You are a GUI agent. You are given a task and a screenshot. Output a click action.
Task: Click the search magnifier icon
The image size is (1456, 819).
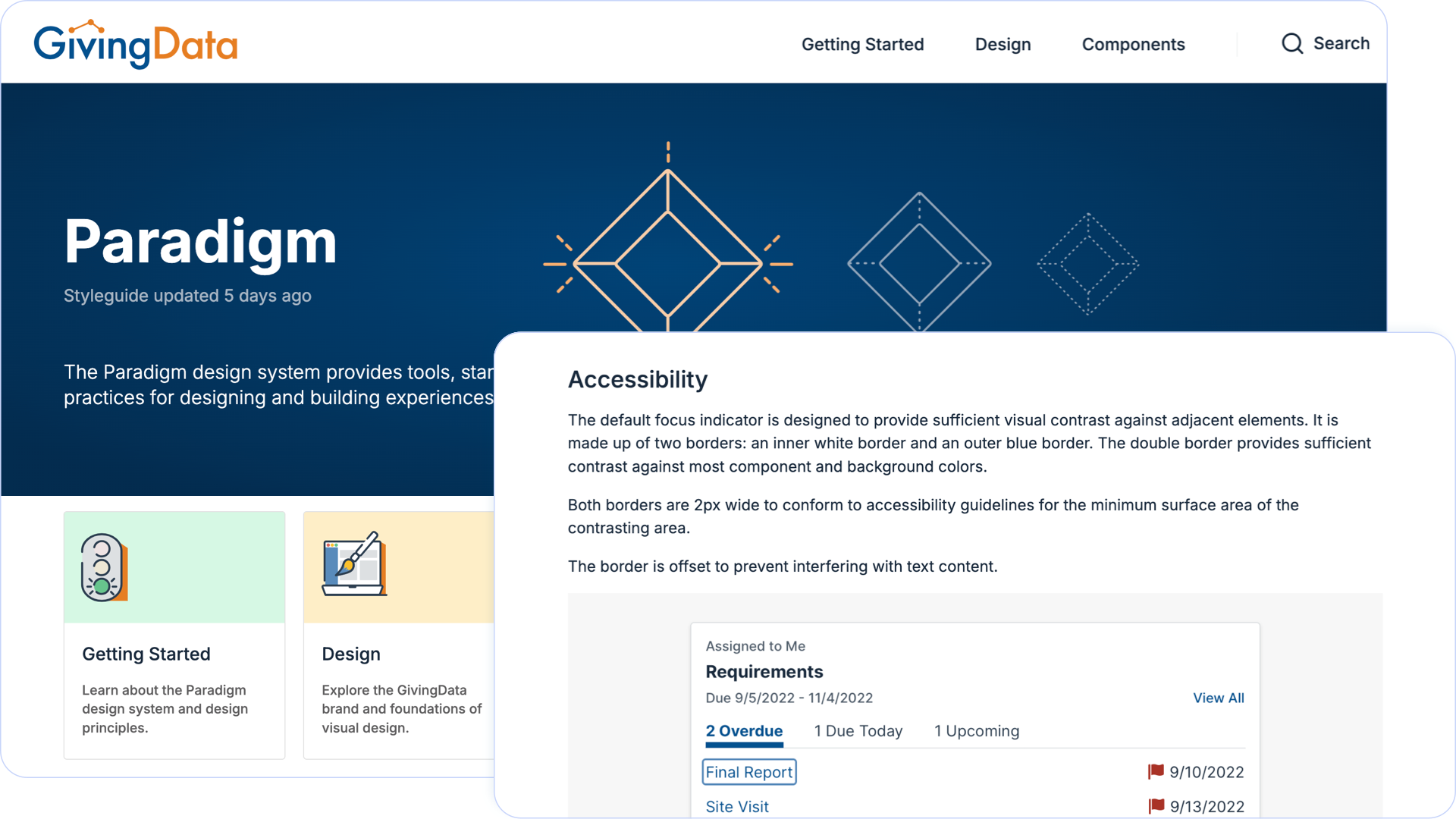pyautogui.click(x=1292, y=43)
